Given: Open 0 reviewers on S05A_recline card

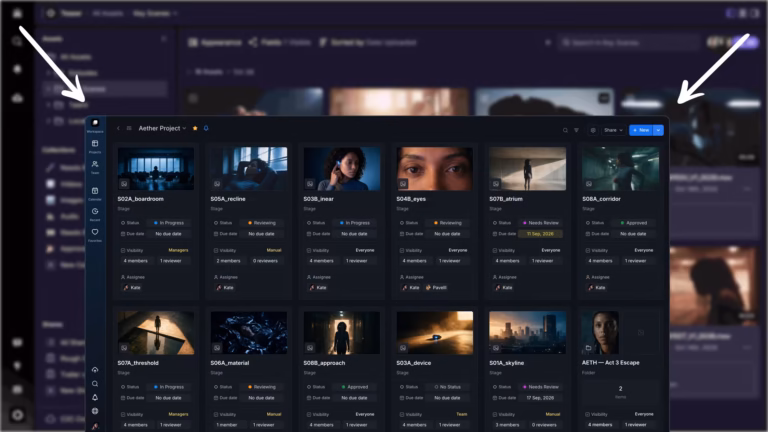Looking at the screenshot, I should click(265, 261).
